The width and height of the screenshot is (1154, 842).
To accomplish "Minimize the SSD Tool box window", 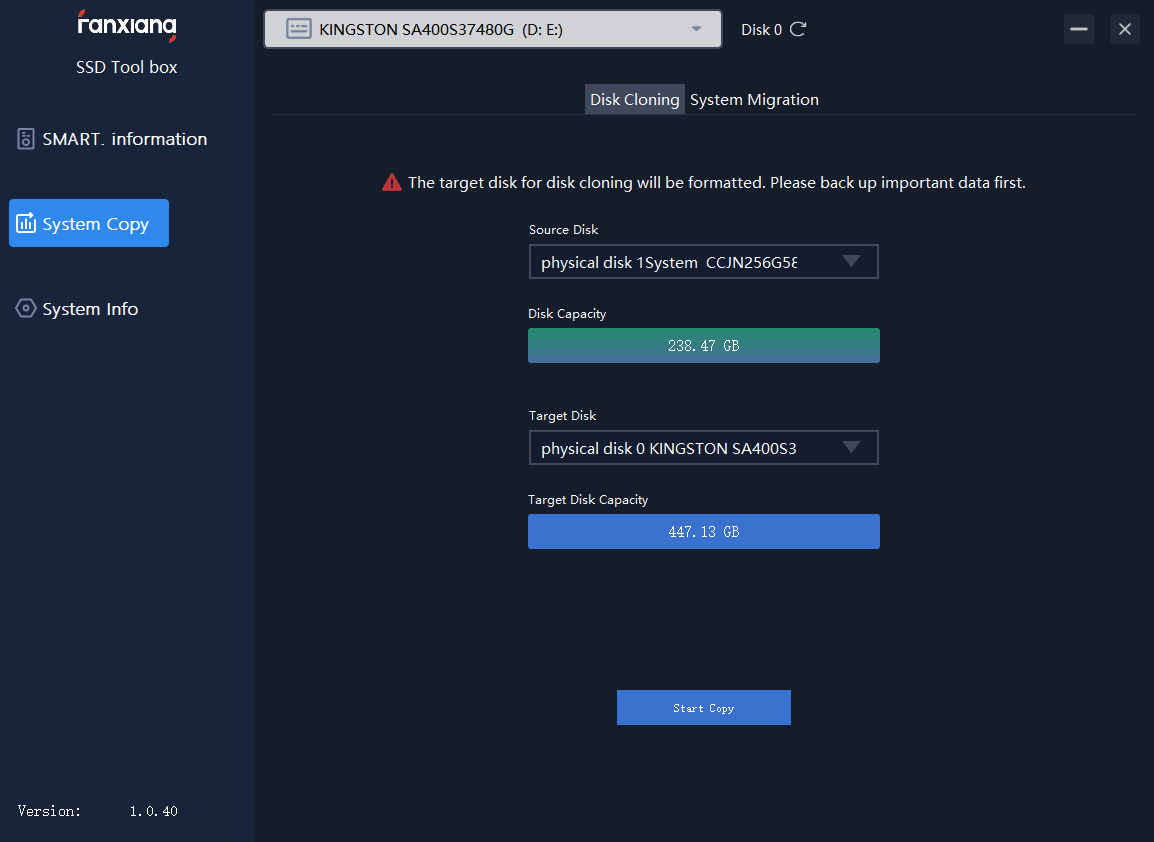I will pos(1079,29).
